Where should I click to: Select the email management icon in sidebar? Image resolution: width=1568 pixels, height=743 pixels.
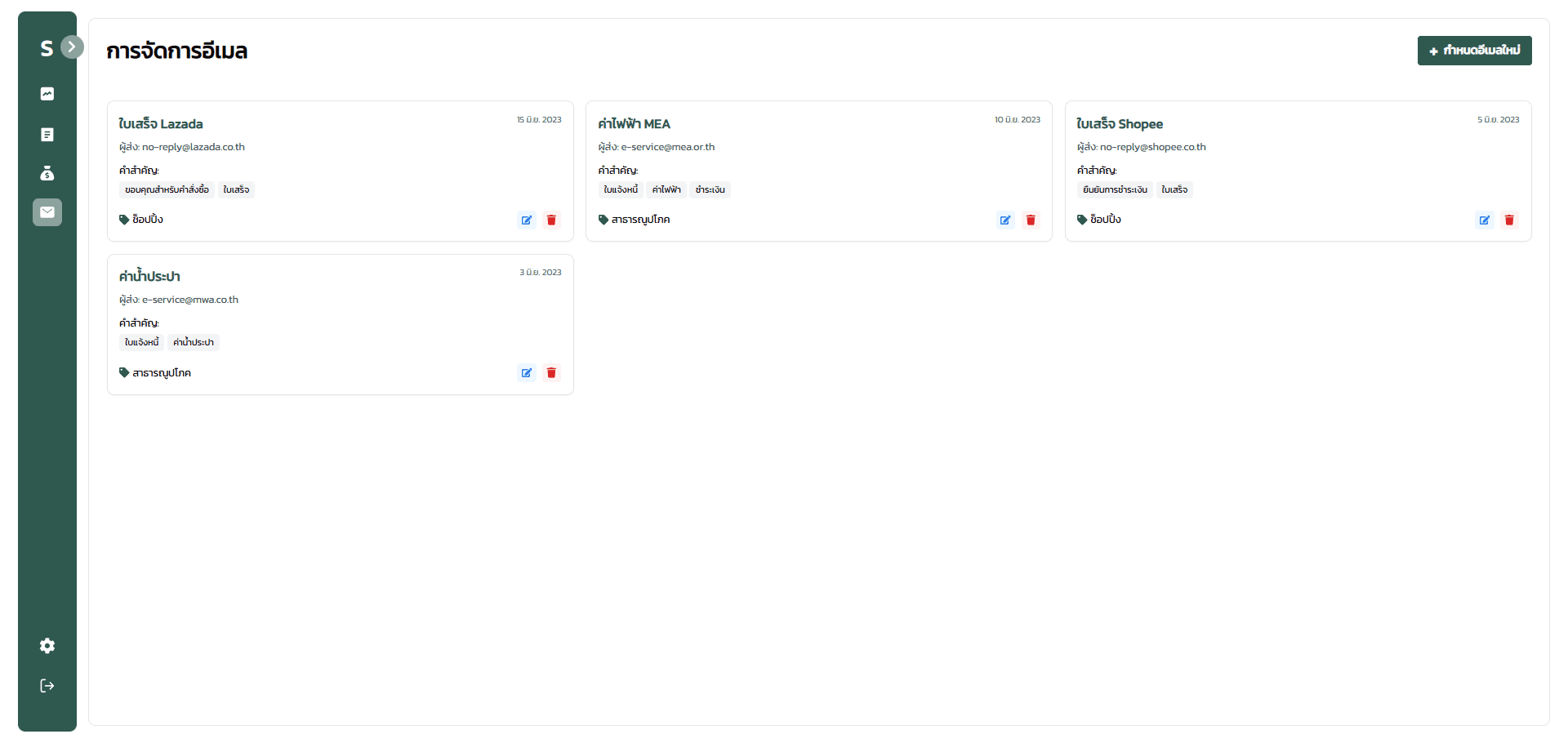pyautogui.click(x=47, y=212)
